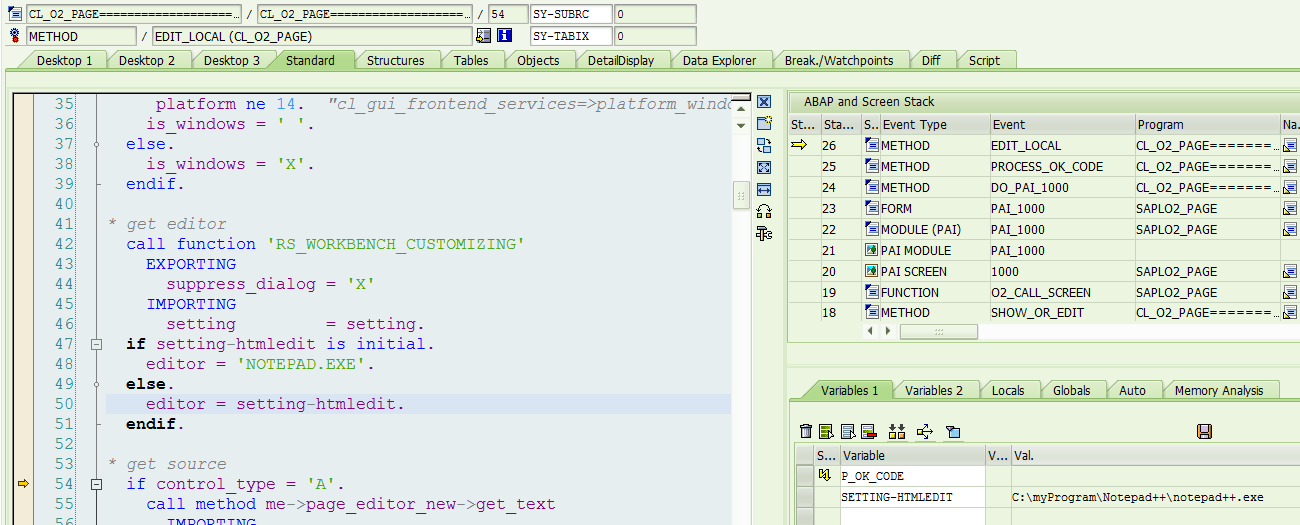Click the debugger gear icon beside METHOD field

click(x=14, y=36)
